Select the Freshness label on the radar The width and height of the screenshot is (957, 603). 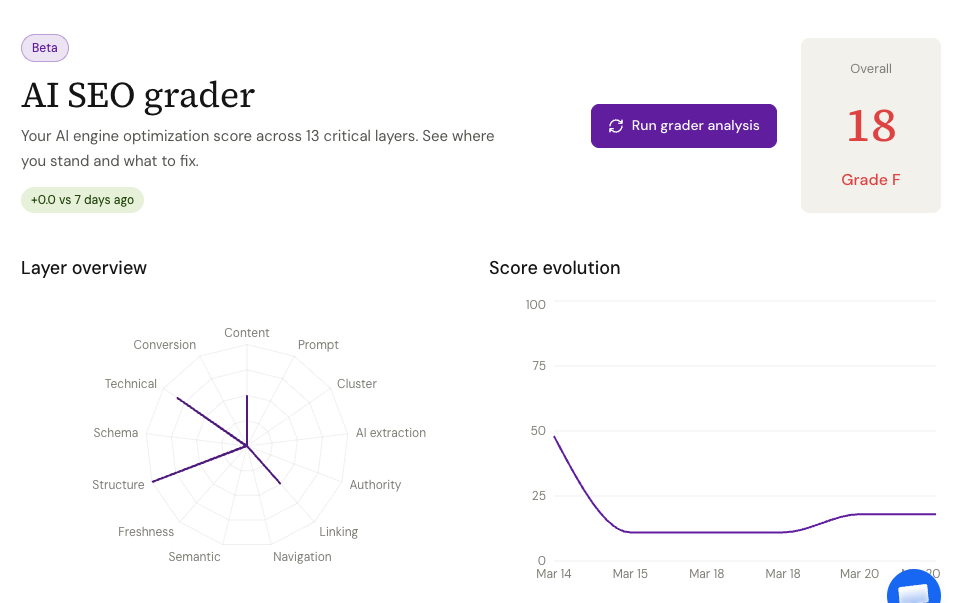click(146, 532)
